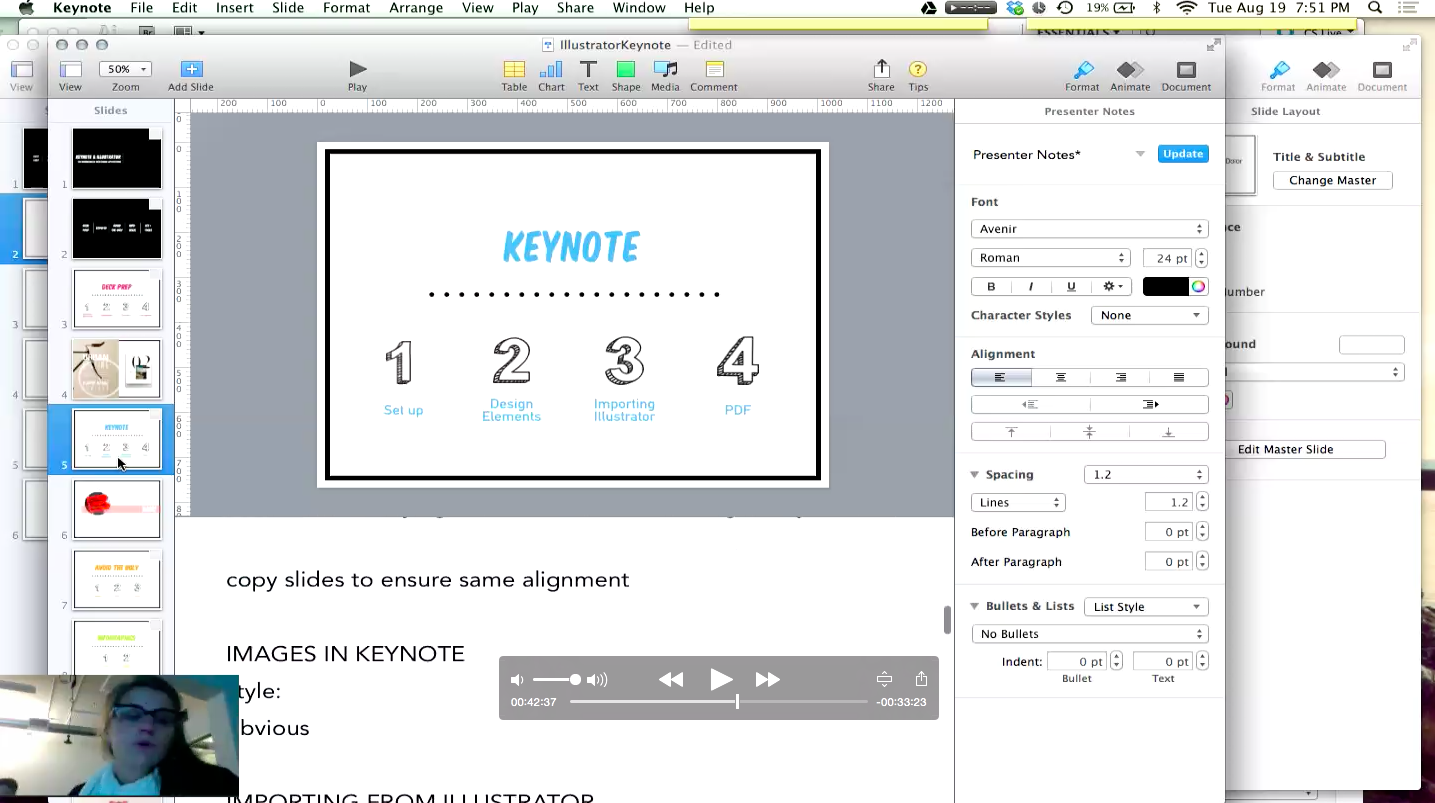Image resolution: width=1435 pixels, height=803 pixels.
Task: Click the video volume slider
Action: pos(556,680)
